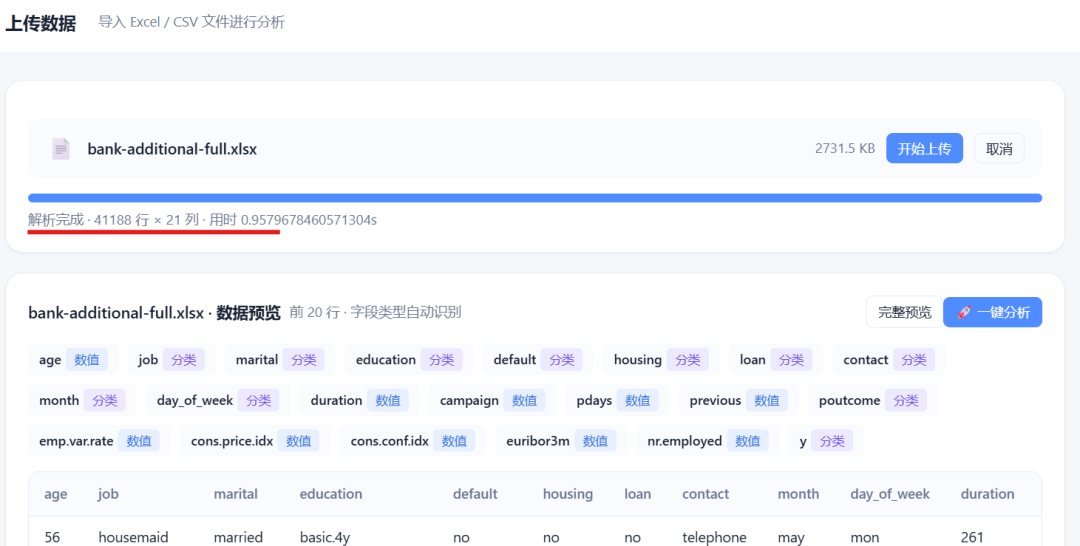This screenshot has height=546, width=1080.
Task: Click the 261 duration cell
Action: tap(972, 537)
